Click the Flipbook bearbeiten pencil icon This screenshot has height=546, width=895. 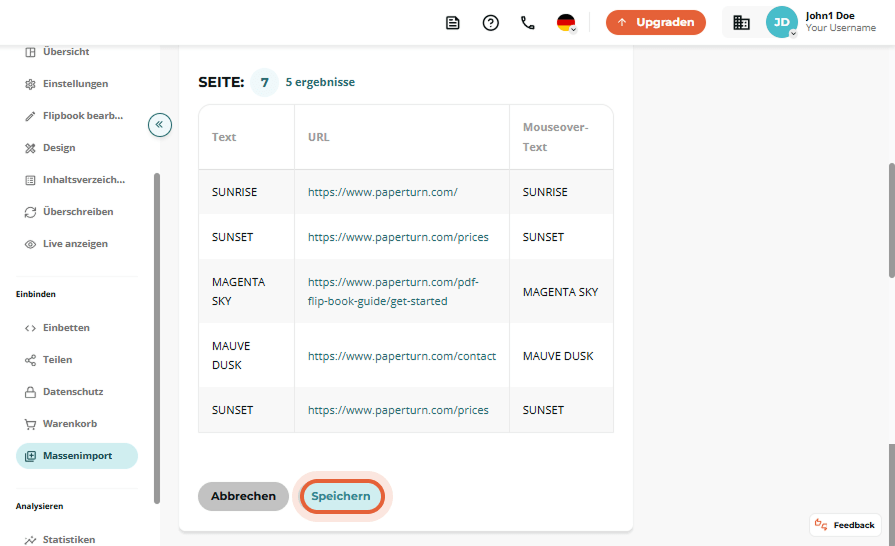tap(30, 116)
